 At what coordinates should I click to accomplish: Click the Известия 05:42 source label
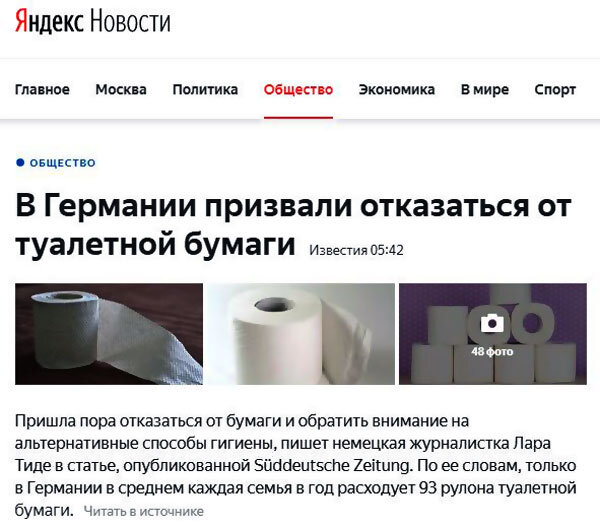[x=356, y=250]
